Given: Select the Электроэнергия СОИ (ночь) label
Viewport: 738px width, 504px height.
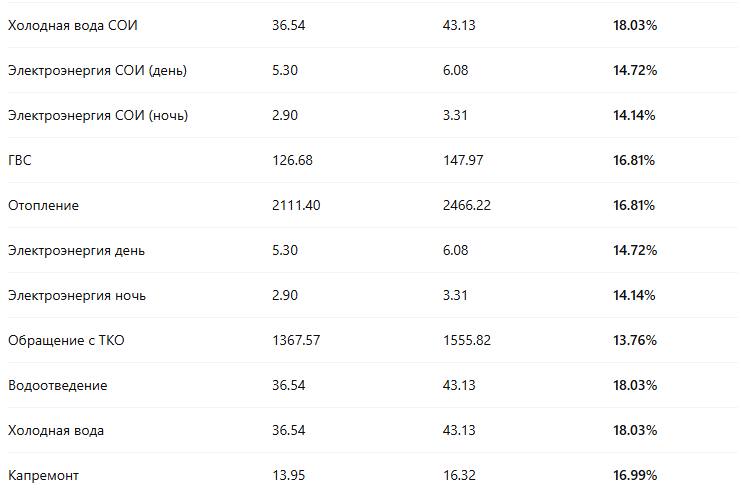Looking at the screenshot, I should tap(98, 116).
